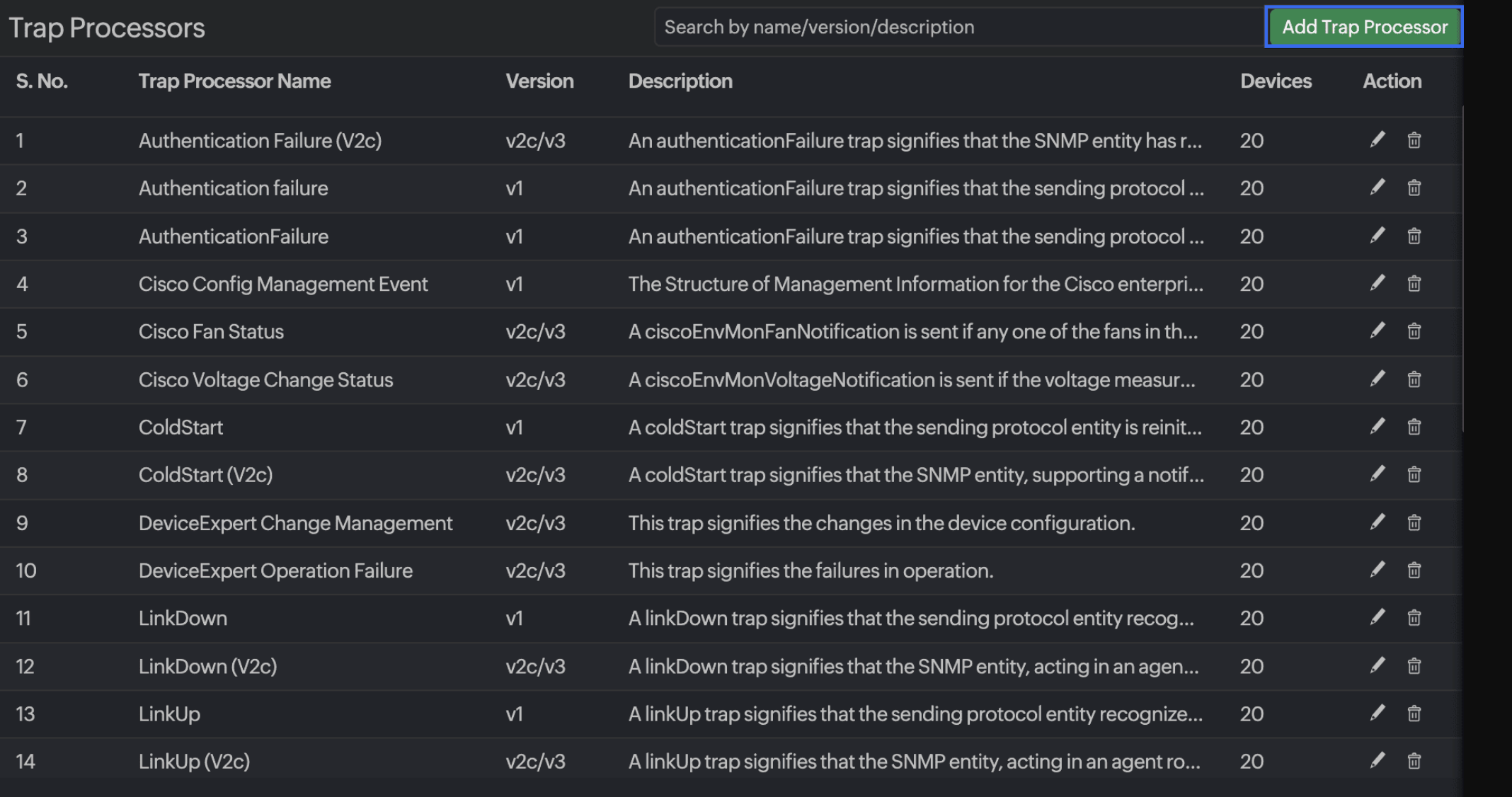Open the AuthenticationFailure trap processor name
This screenshot has width=1512, height=797.
click(234, 236)
